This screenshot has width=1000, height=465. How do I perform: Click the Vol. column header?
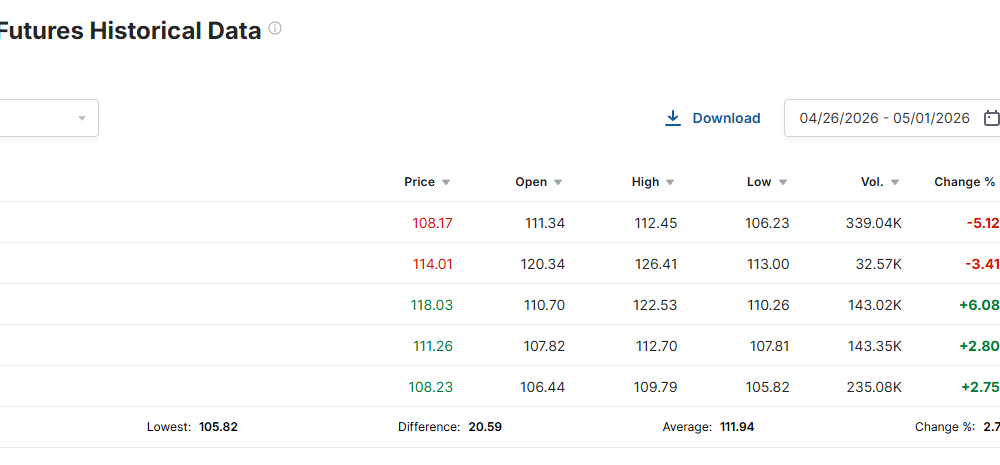pos(872,182)
